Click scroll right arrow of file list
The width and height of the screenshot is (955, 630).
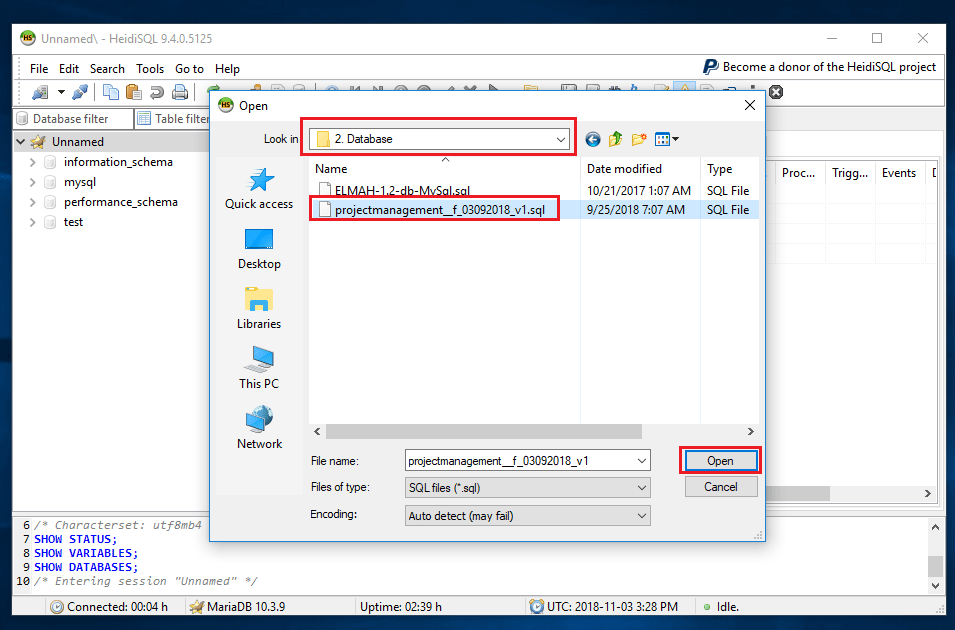pos(750,431)
